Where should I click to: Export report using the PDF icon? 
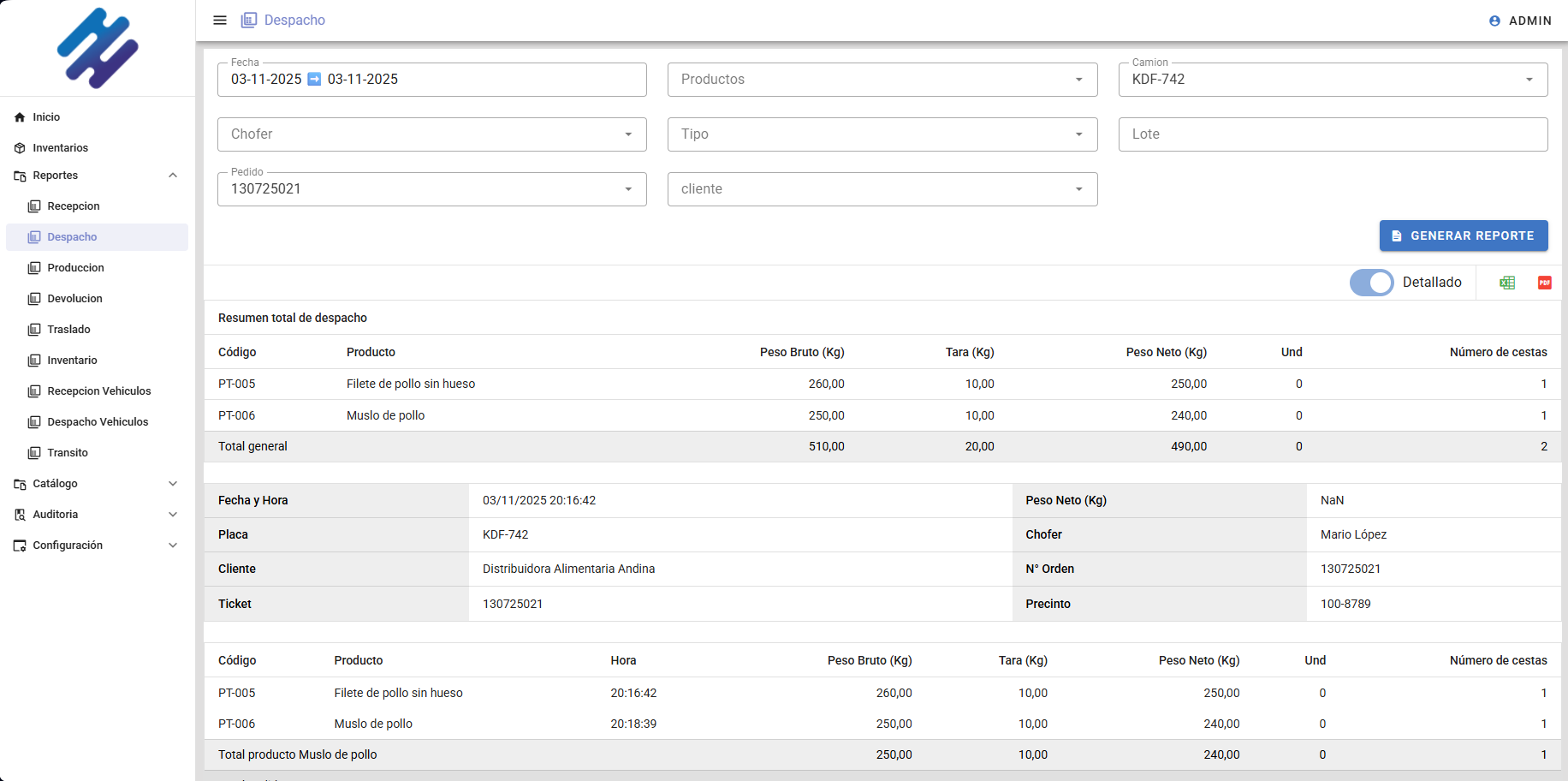click(1544, 283)
